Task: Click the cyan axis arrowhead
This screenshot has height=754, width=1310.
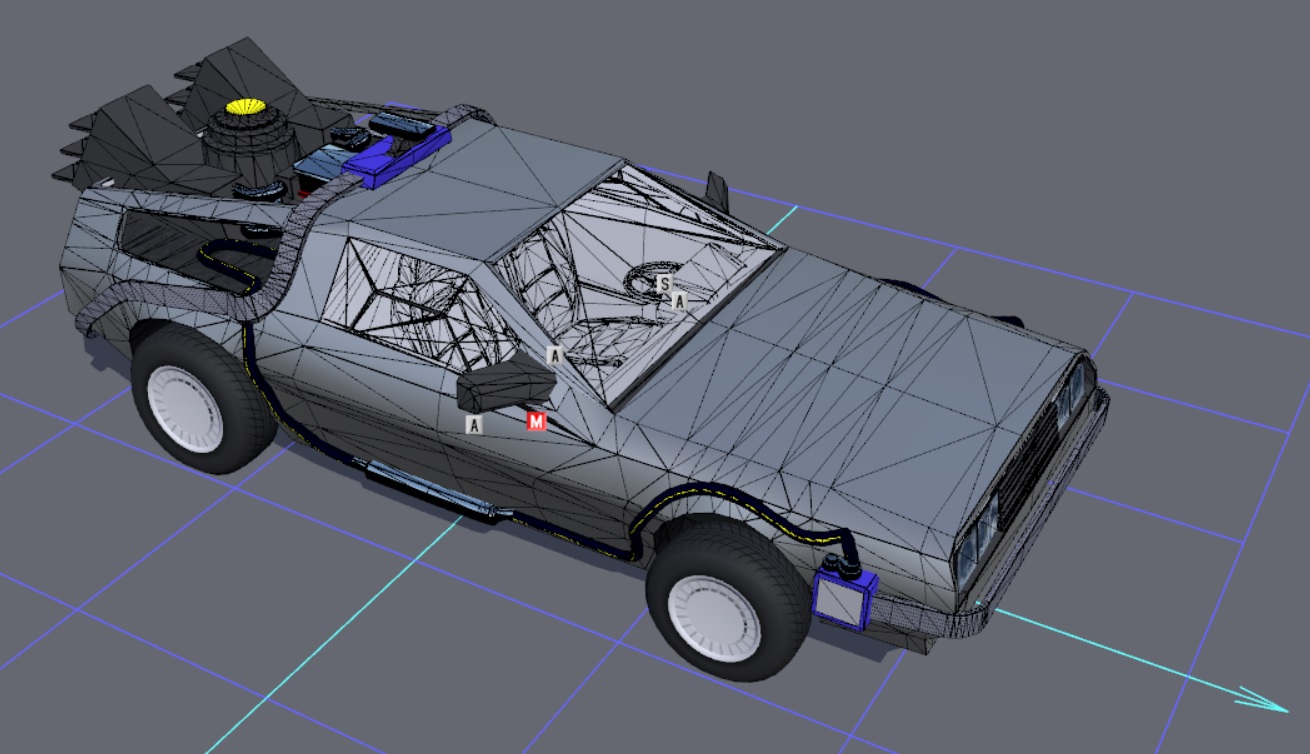Action: [x=1264, y=698]
